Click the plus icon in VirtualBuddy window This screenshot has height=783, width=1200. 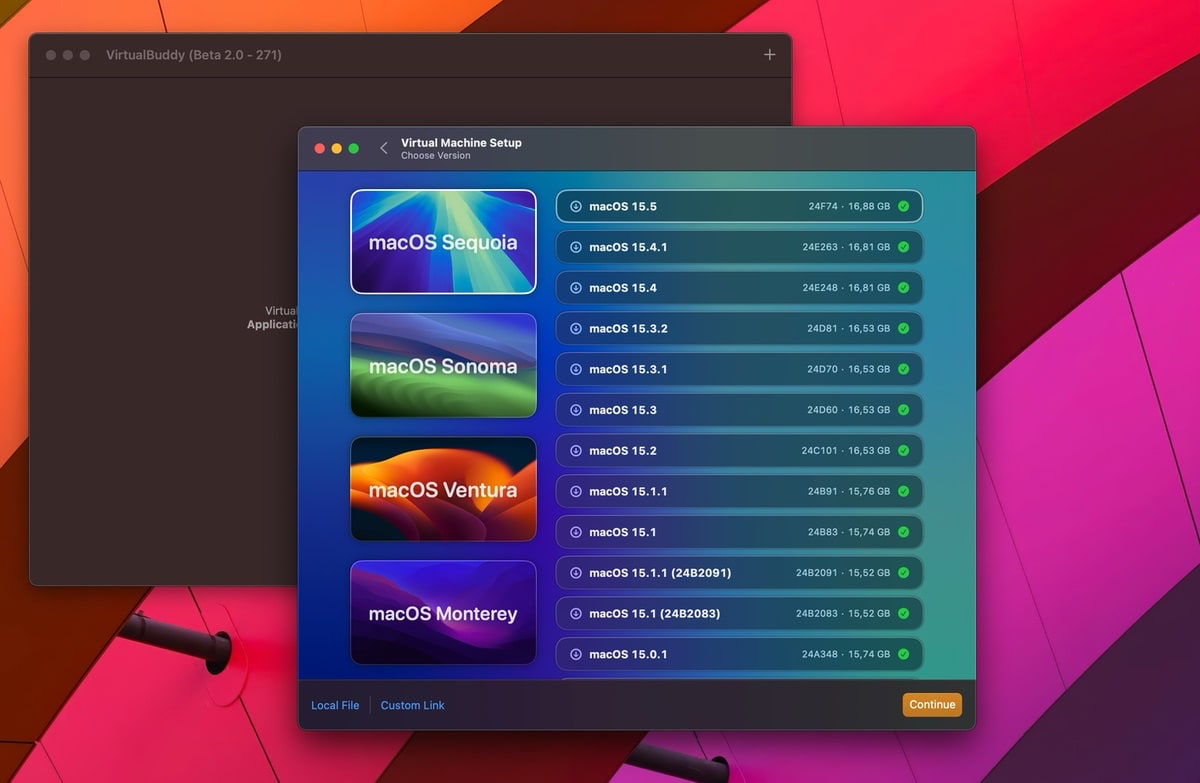coord(769,55)
